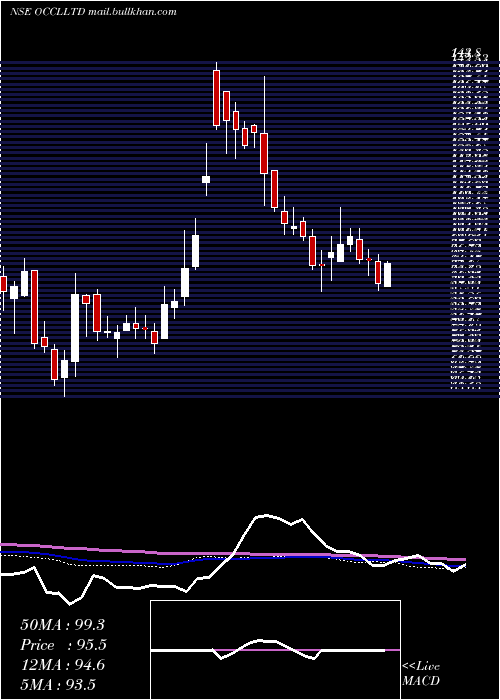Click the <<Live MACD label
The height and width of the screenshot is (700, 500).
point(421,674)
